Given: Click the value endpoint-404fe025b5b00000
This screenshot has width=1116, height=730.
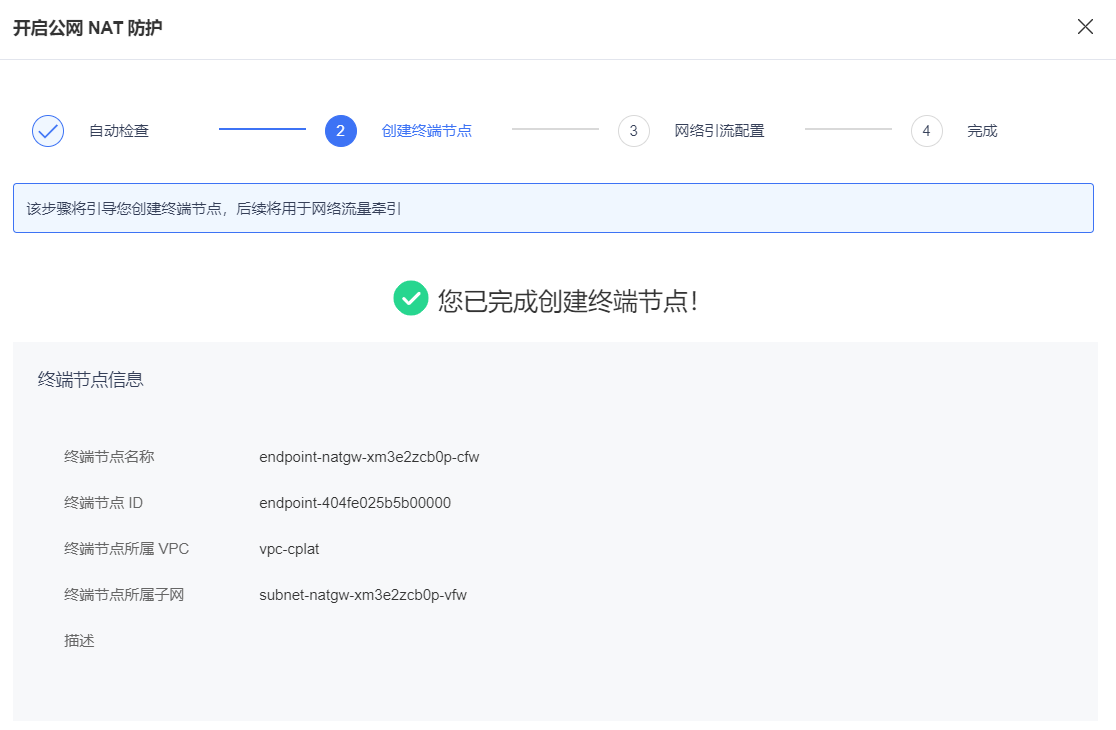Looking at the screenshot, I should (354, 503).
